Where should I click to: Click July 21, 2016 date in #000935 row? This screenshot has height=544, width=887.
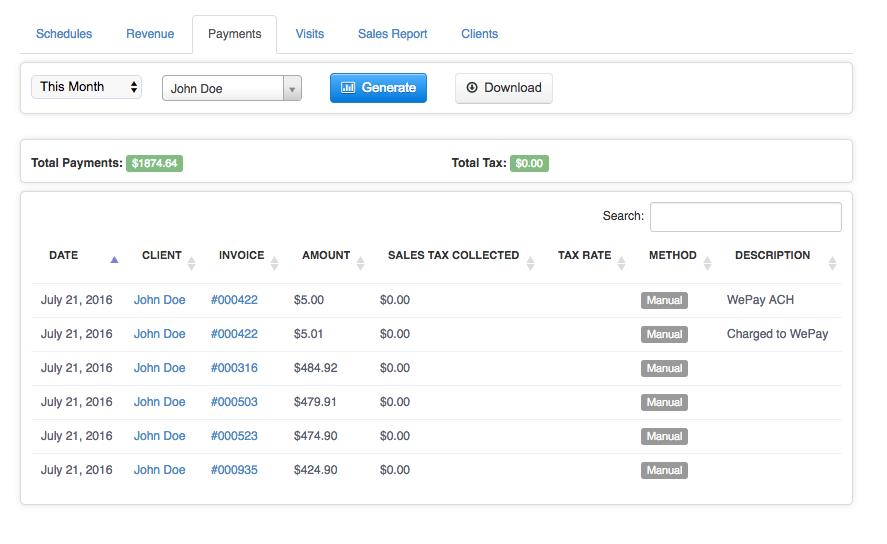(x=76, y=470)
